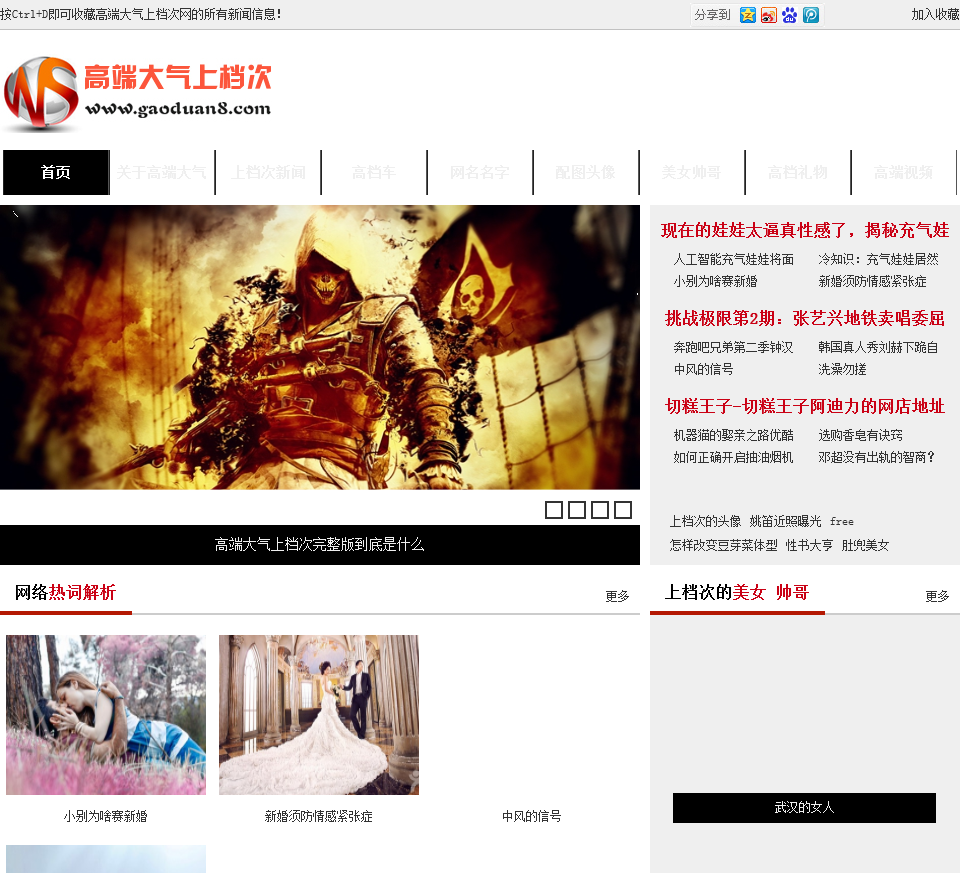The height and width of the screenshot is (873, 960).
Task: Open headline 挑战极限第2期：张艺兴地铁卖唱委屈
Action: [x=804, y=318]
